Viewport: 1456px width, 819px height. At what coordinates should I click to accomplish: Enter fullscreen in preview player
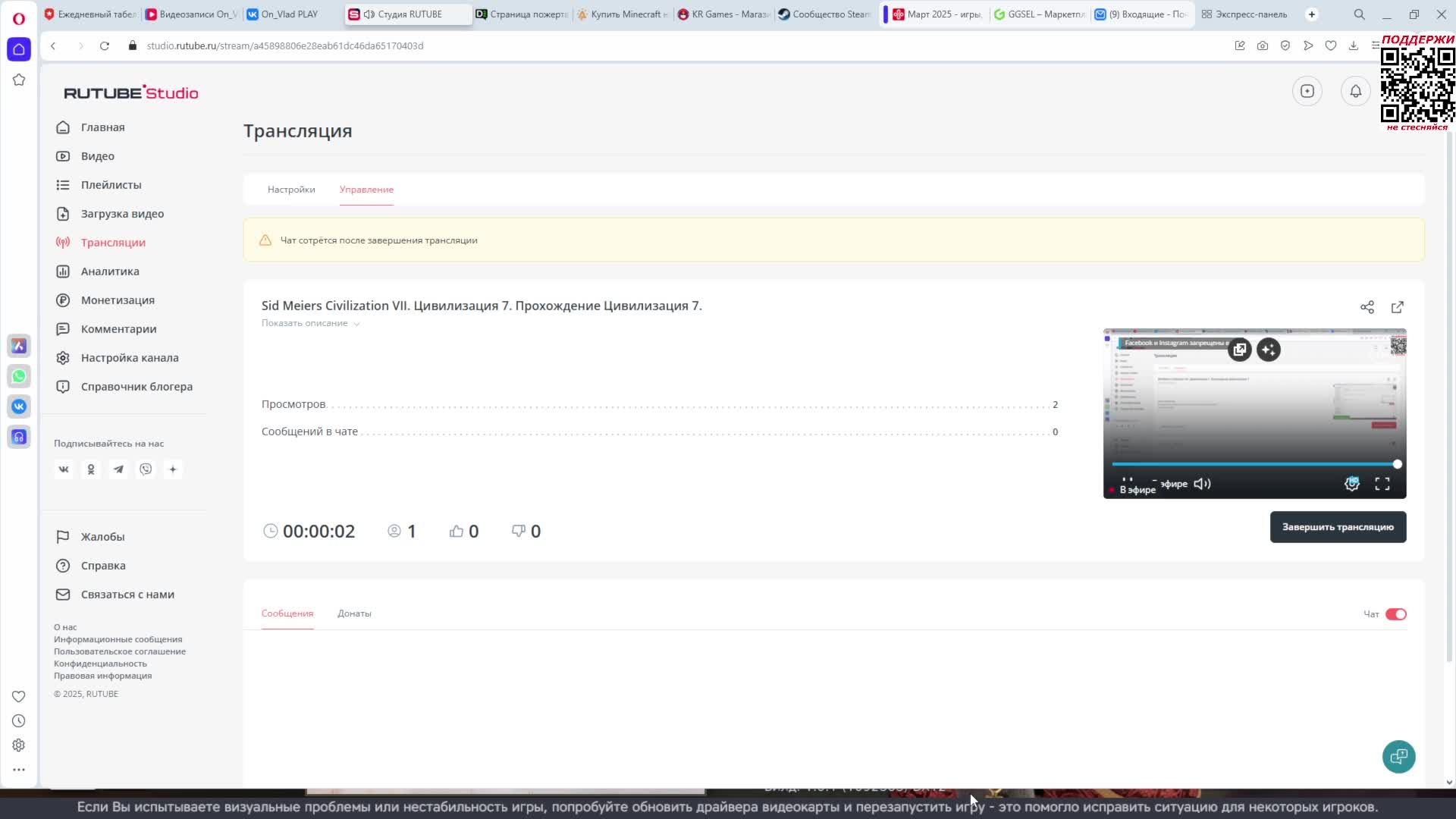click(1382, 484)
